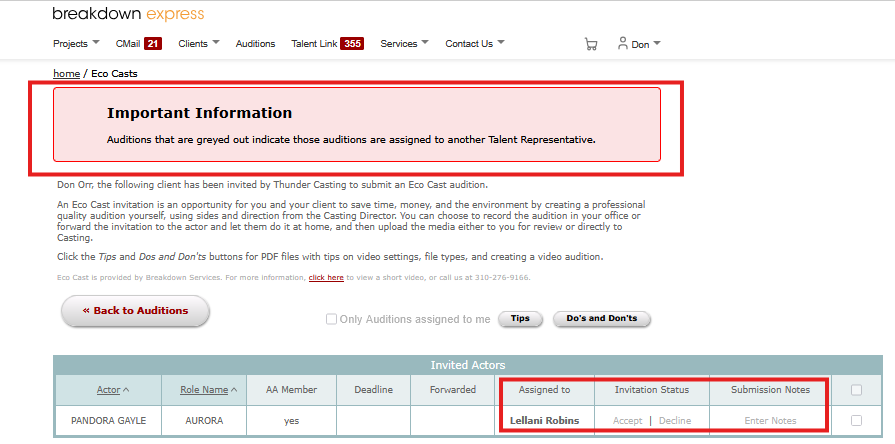This screenshot has height=444, width=895.
Task: Click the 'yes' AA Member cell
Action: pos(292,421)
